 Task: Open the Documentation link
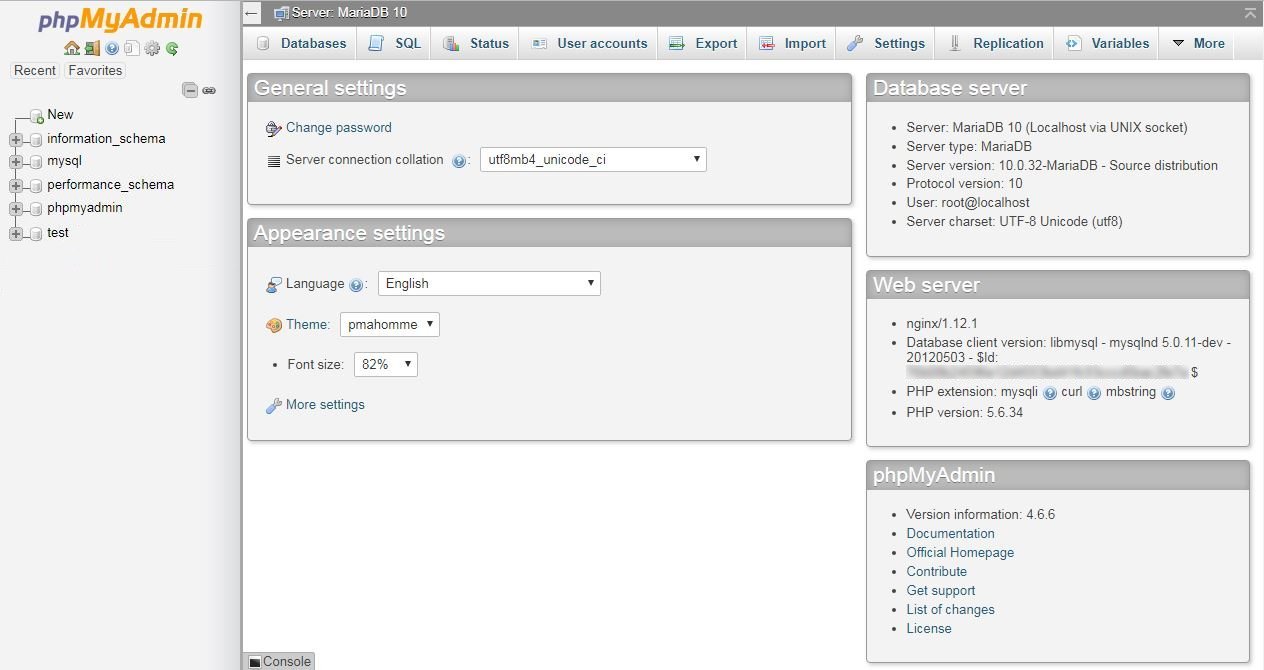(951, 534)
